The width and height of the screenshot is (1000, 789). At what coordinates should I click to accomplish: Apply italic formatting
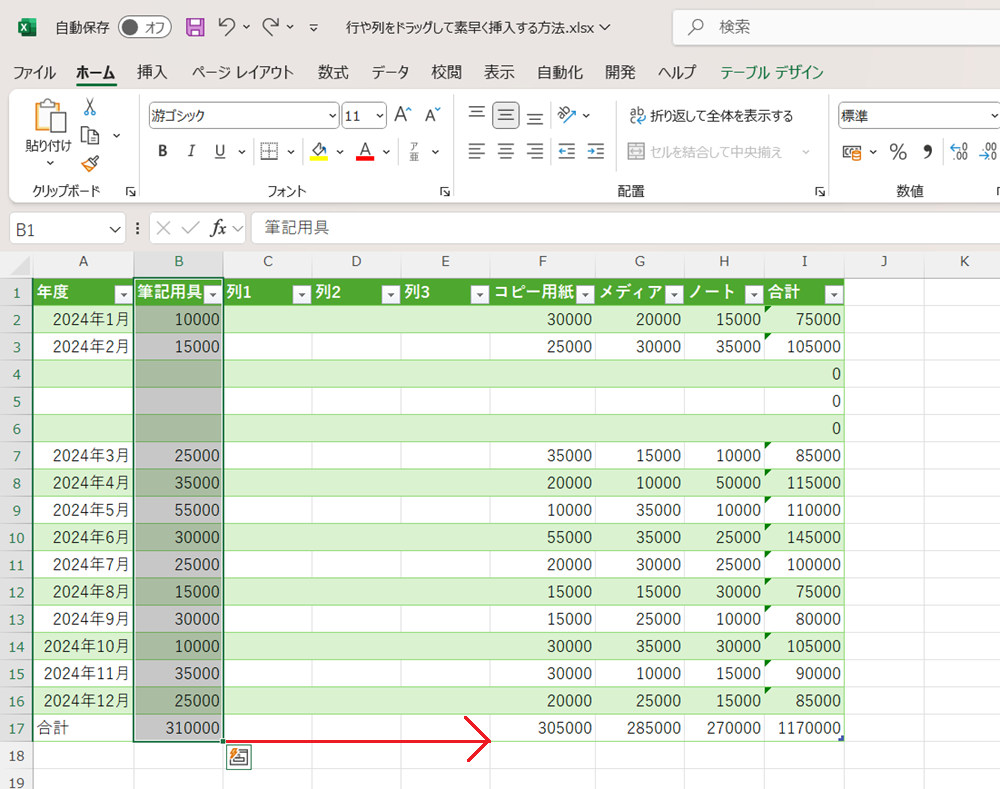pos(191,151)
